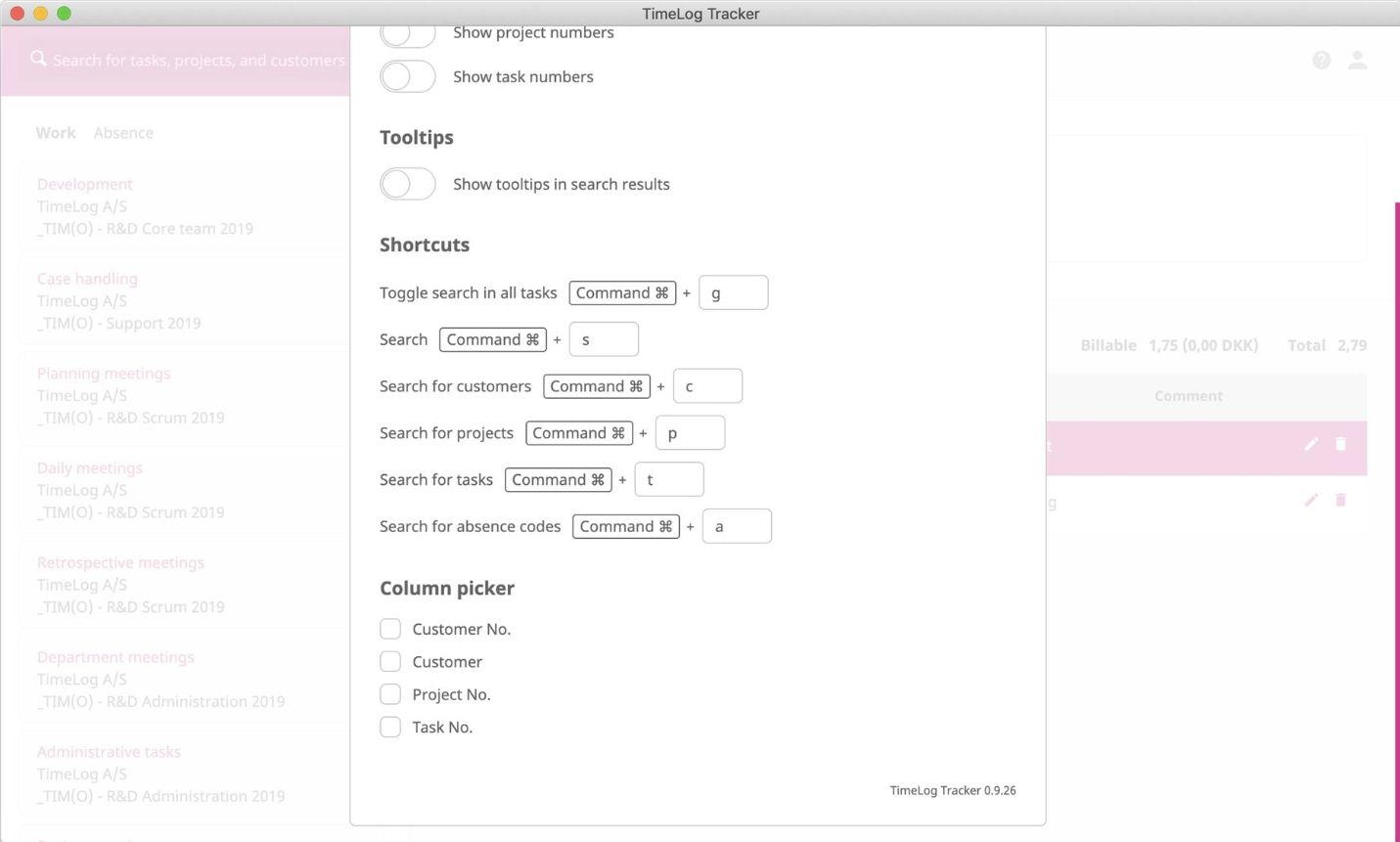This screenshot has width=1400, height=842.
Task: Select the Daily meetings task
Action: (x=90, y=467)
